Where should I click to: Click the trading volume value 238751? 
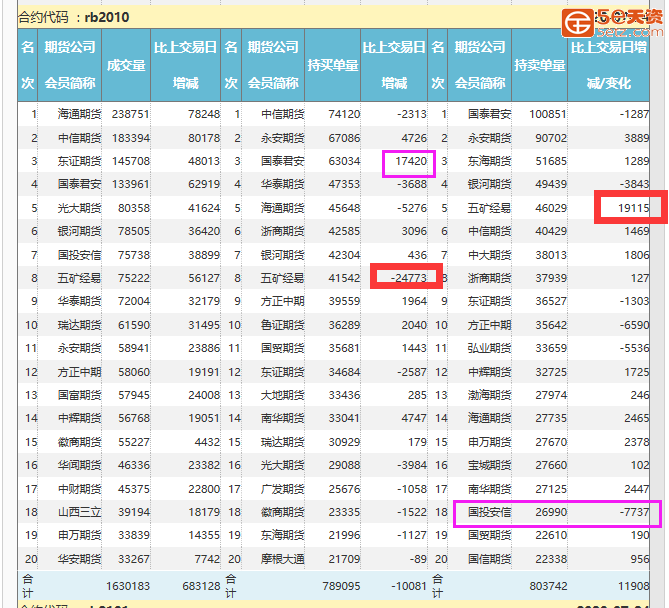coord(130,115)
